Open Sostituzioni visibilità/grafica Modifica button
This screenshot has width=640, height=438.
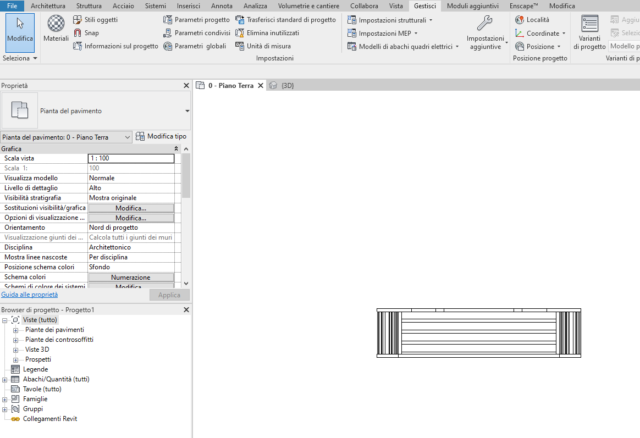131,208
